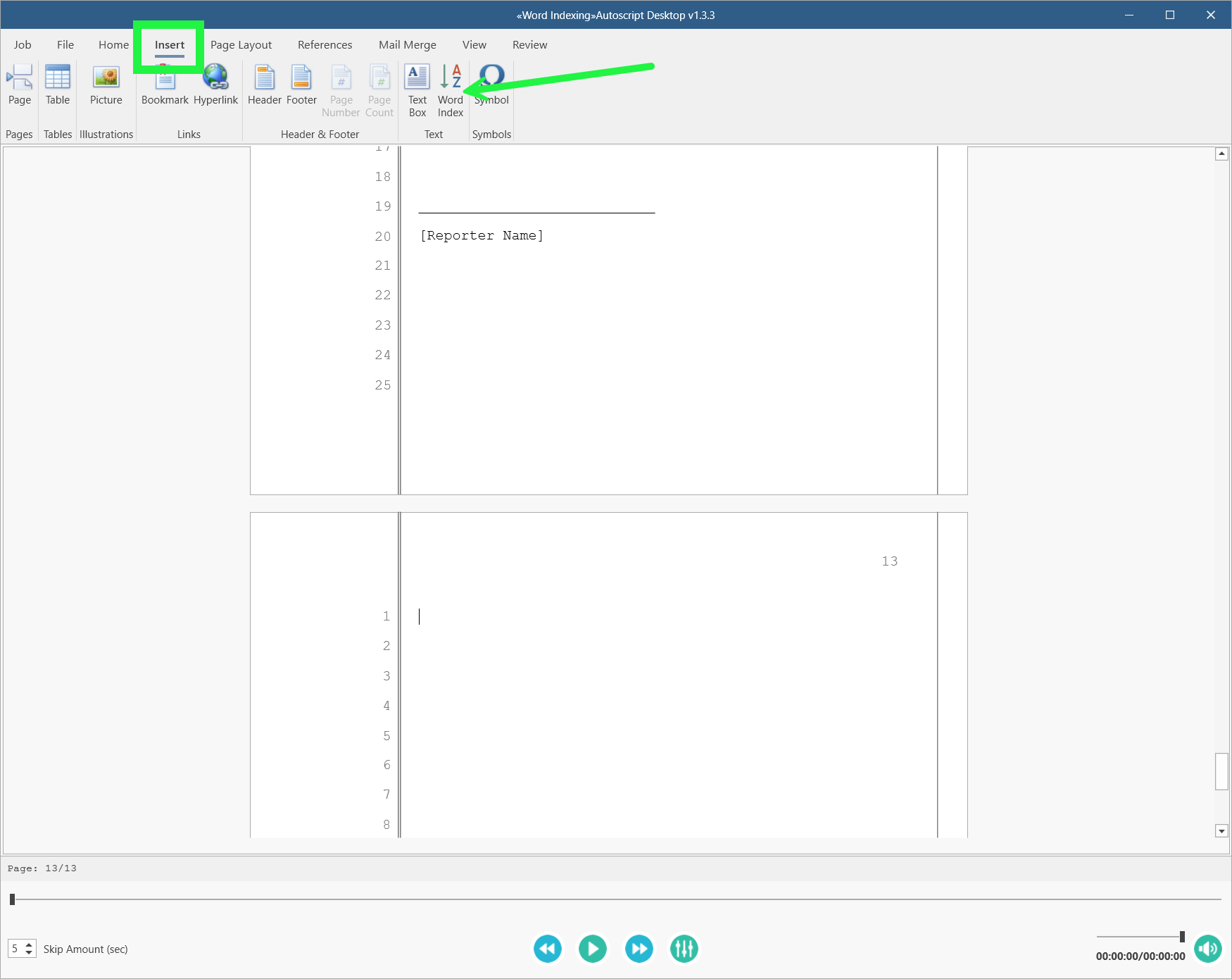Image resolution: width=1232 pixels, height=979 pixels.
Task: Fast forward the audio playback
Action: tap(639, 949)
